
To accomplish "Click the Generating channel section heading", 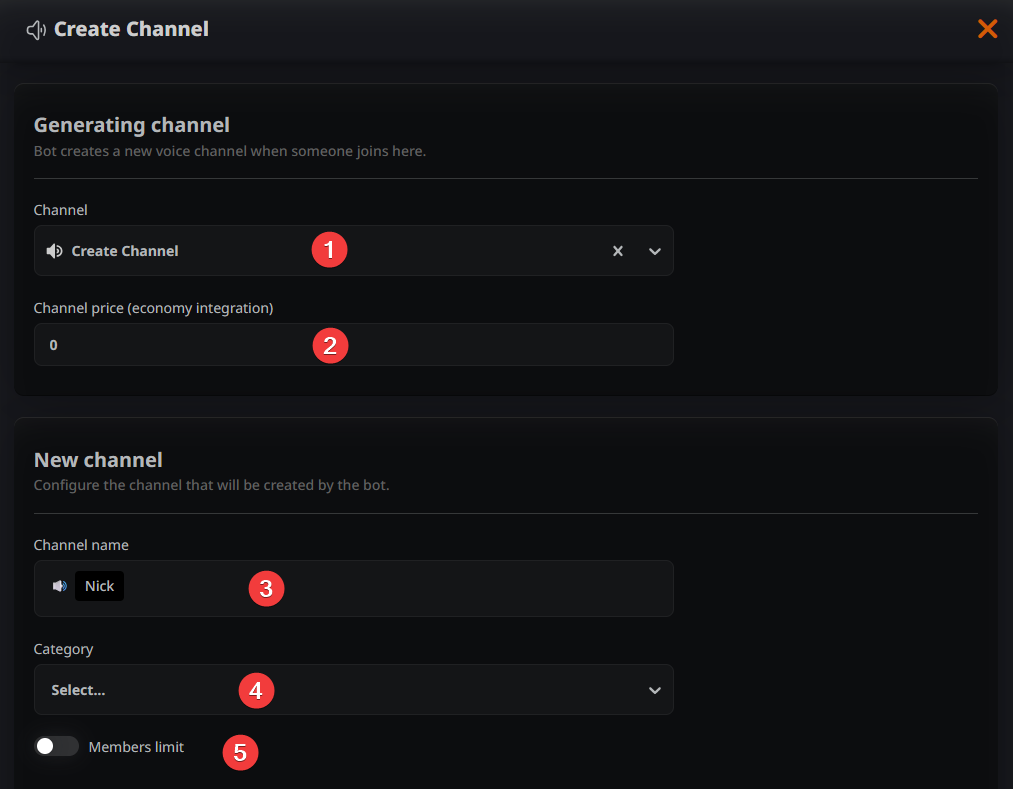I will (132, 125).
